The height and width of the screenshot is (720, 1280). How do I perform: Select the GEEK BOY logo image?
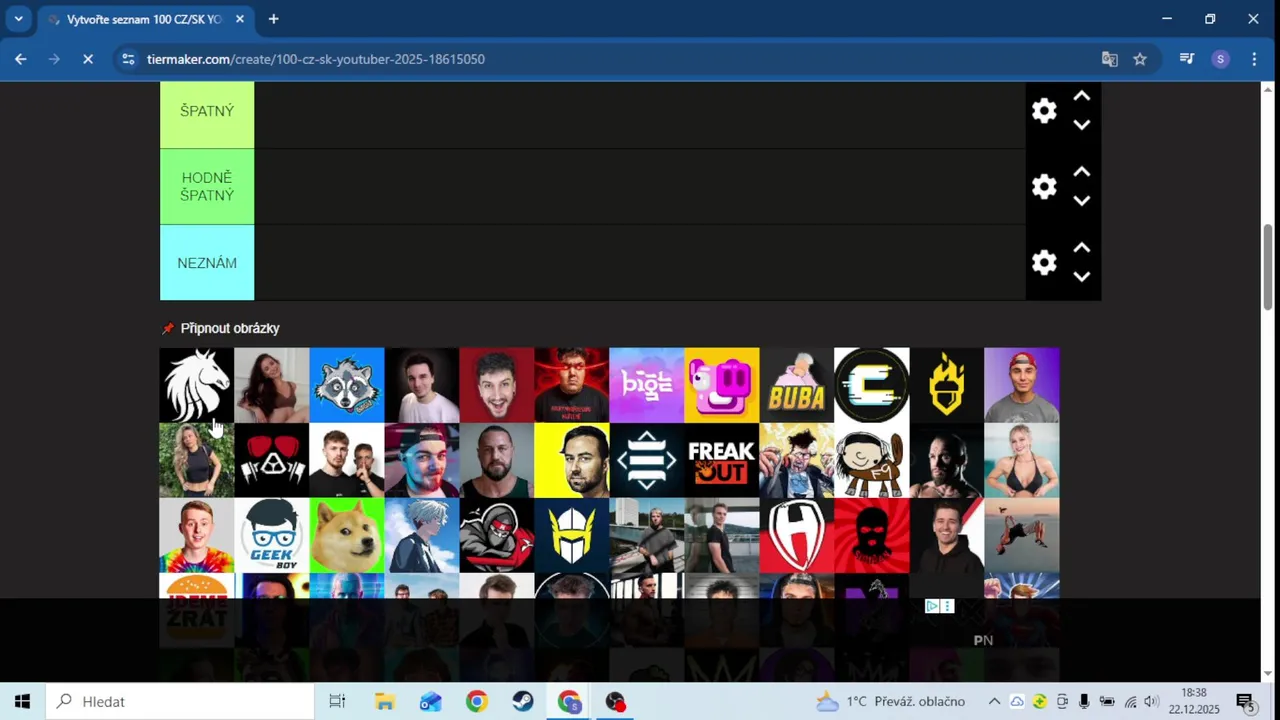(x=272, y=535)
